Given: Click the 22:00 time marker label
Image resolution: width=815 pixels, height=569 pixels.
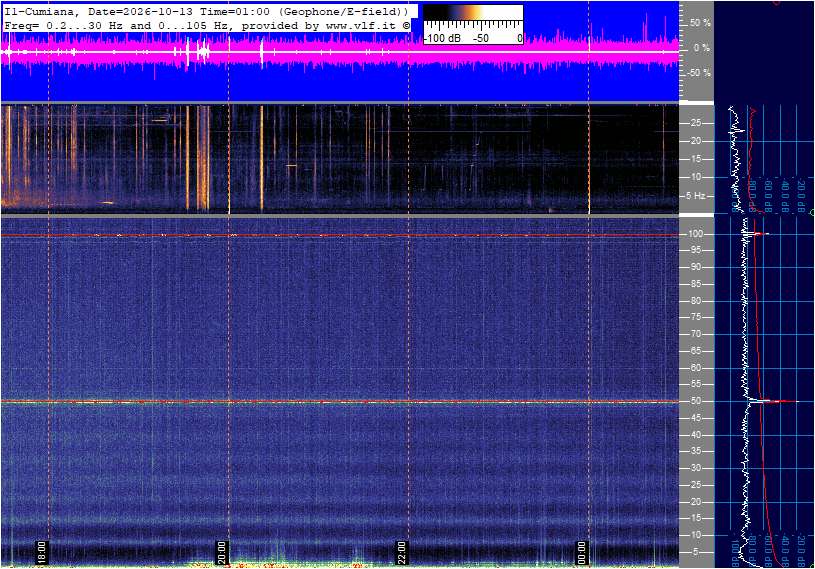Looking at the screenshot, I should coord(401,552).
